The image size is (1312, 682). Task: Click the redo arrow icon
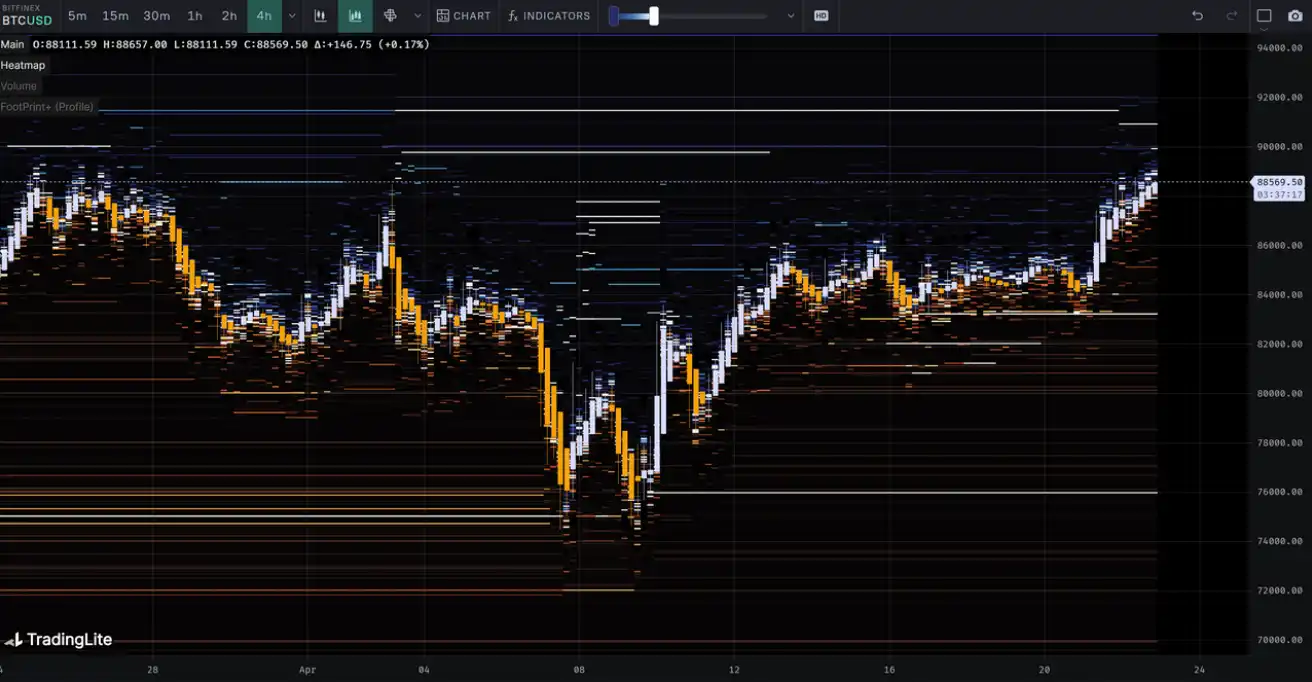pyautogui.click(x=1231, y=16)
